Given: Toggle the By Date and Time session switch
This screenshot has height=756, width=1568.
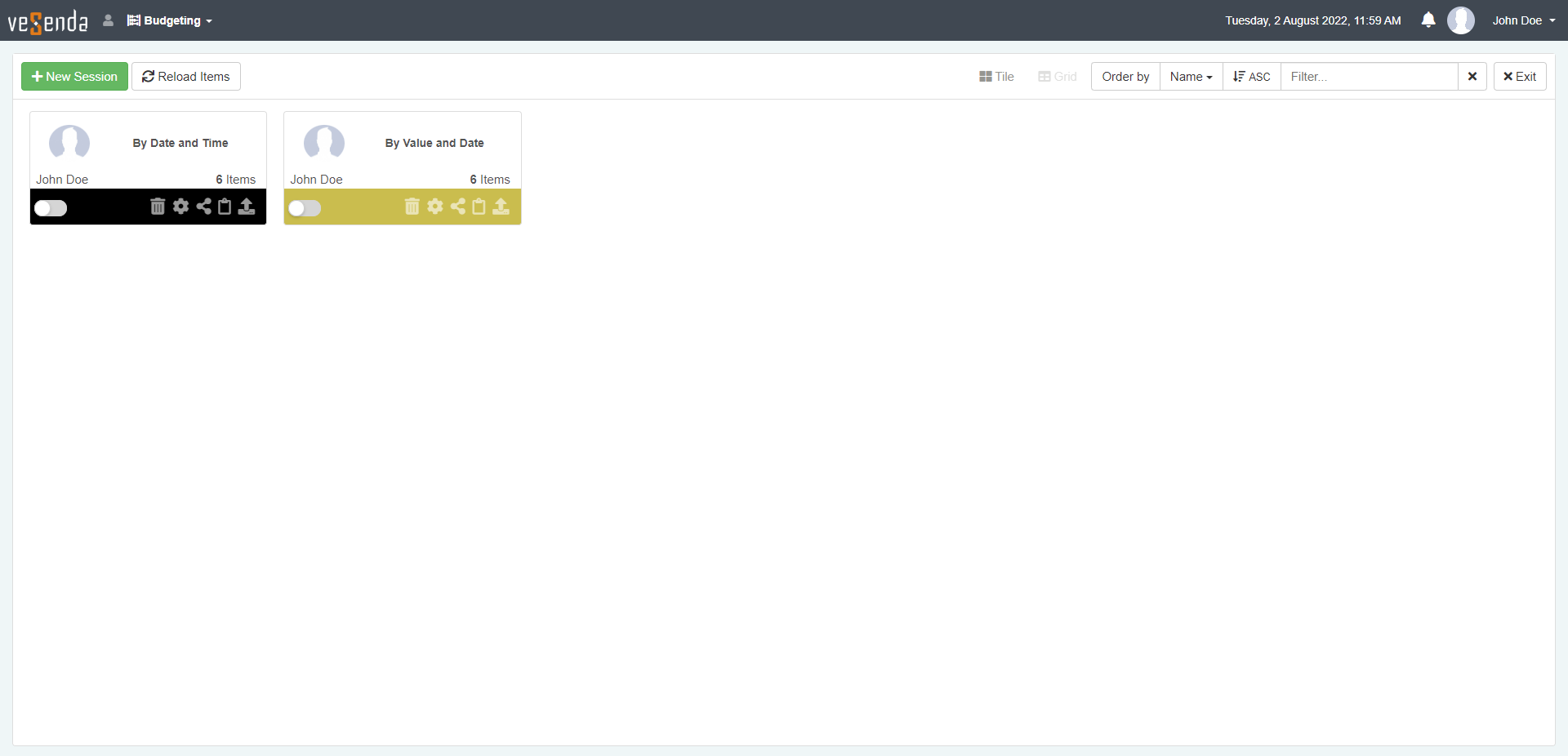Looking at the screenshot, I should pos(51,208).
